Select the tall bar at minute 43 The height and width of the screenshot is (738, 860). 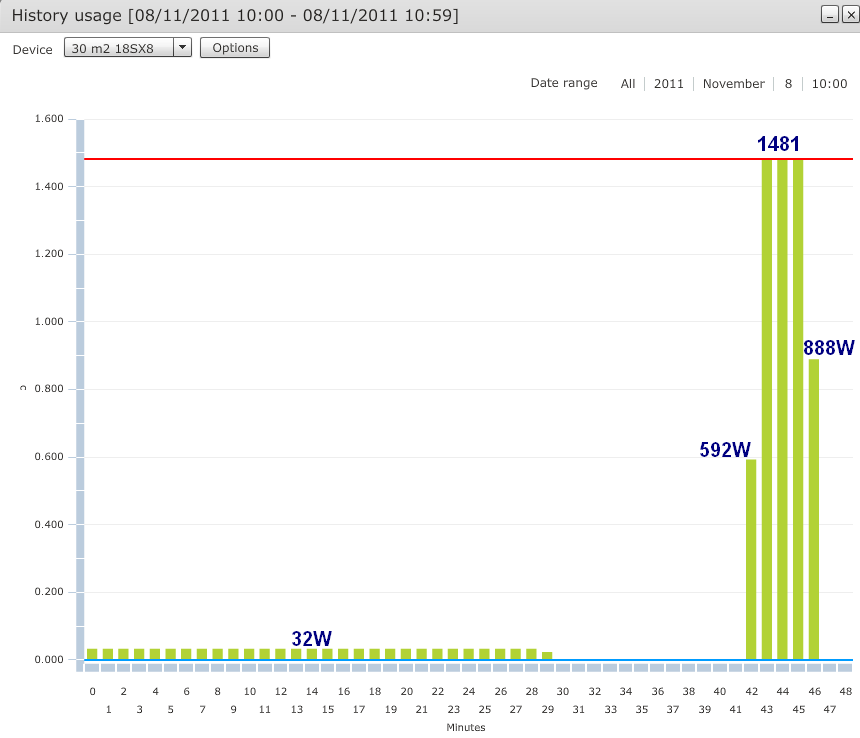click(x=767, y=410)
